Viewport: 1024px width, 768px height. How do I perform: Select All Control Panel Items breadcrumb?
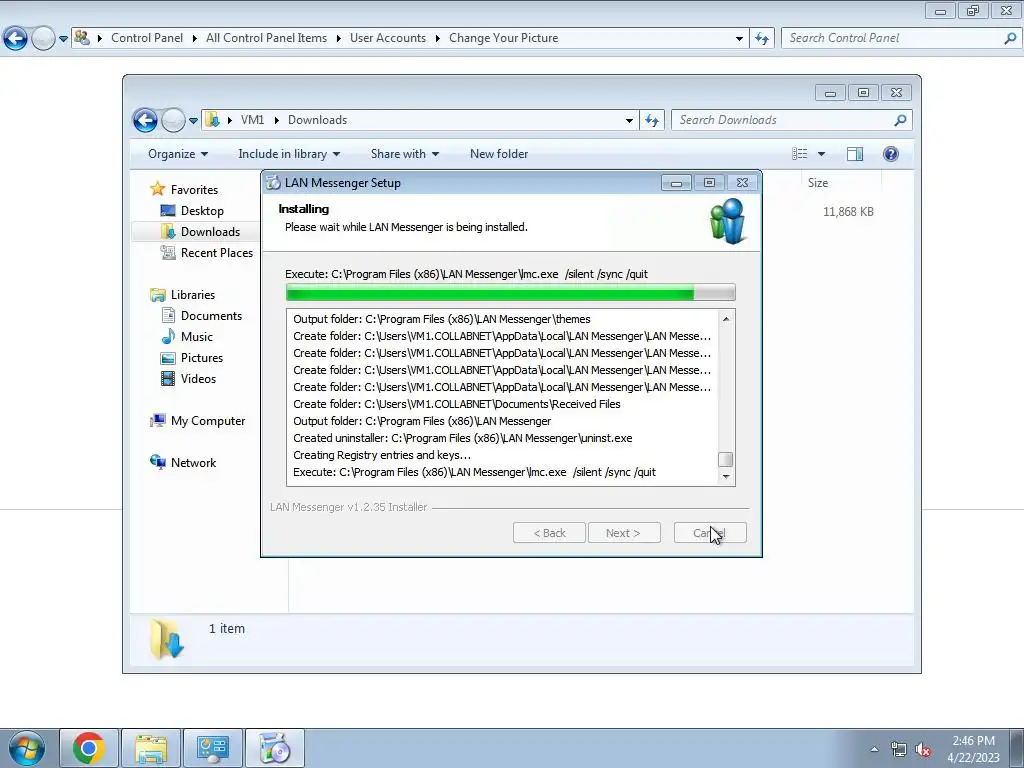coord(266,38)
